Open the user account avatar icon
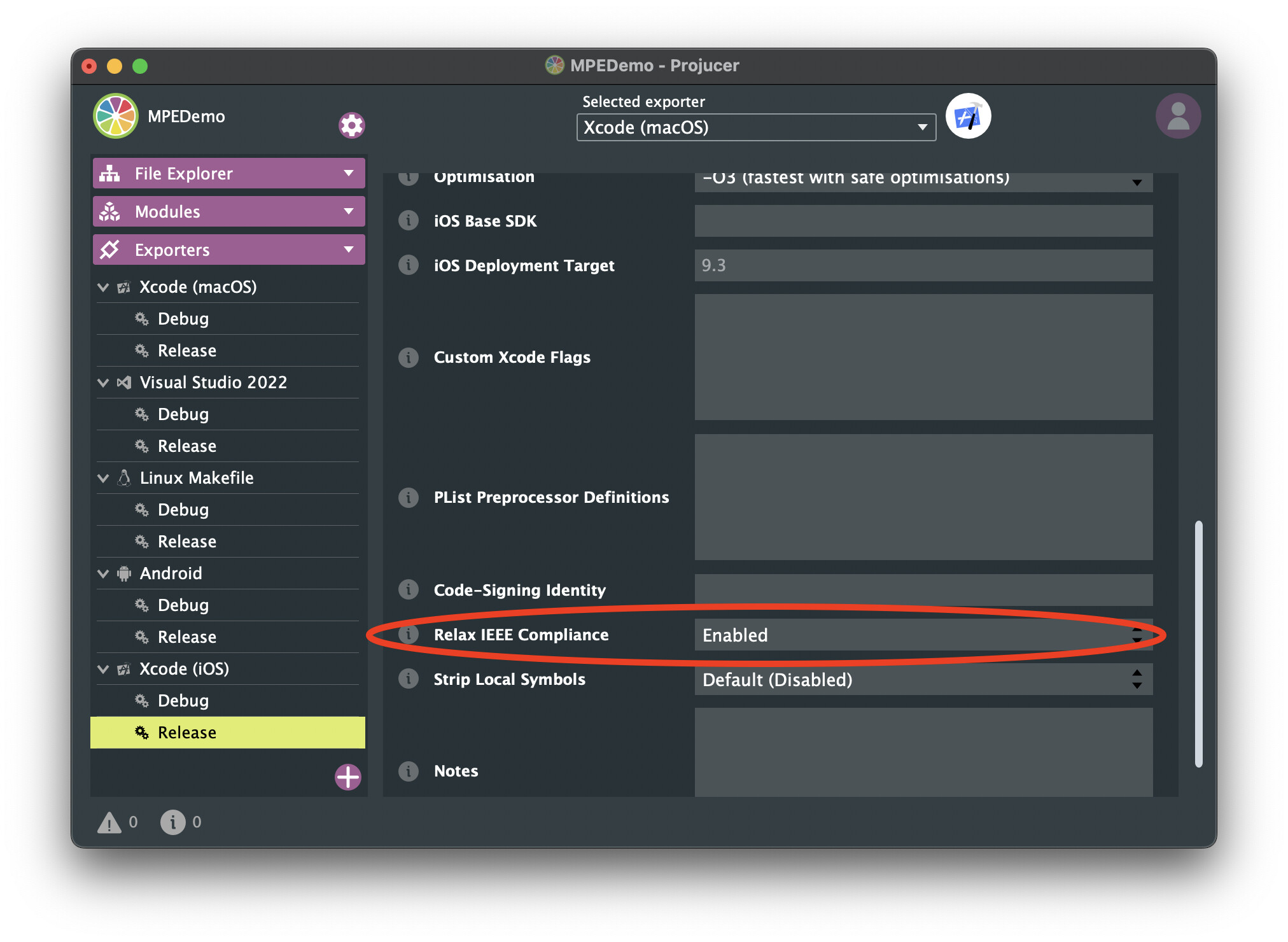This screenshot has height=942, width=1288. point(1177,116)
